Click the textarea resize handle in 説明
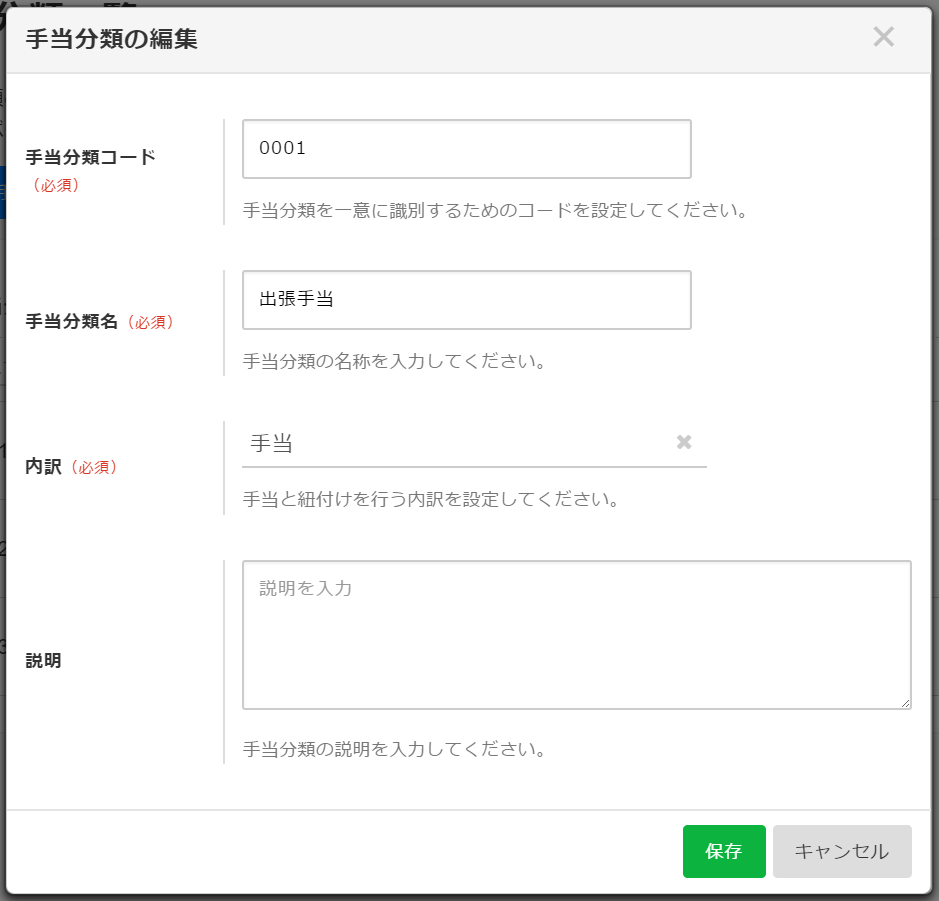 (x=905, y=703)
